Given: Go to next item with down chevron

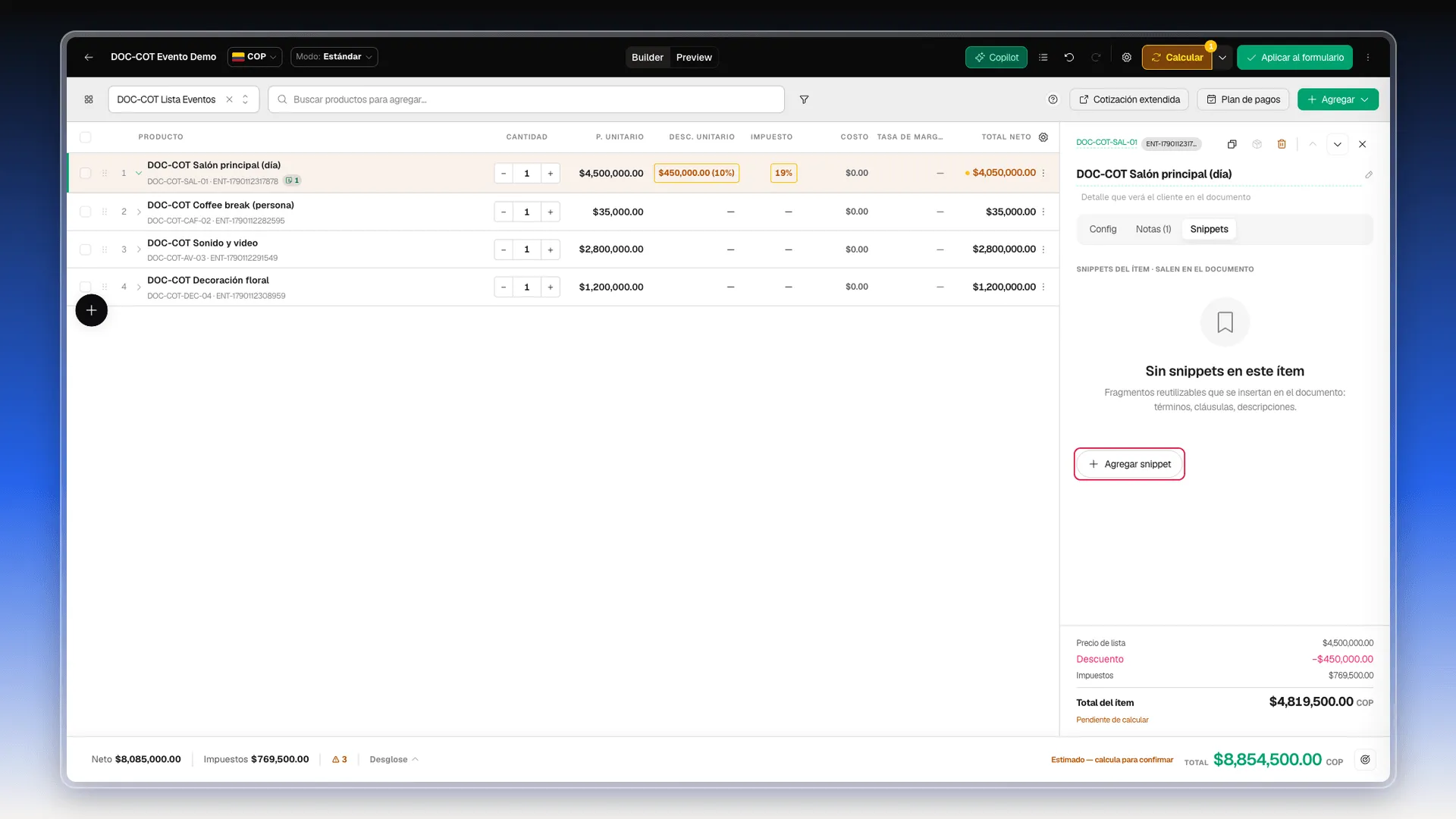Looking at the screenshot, I should pyautogui.click(x=1338, y=144).
